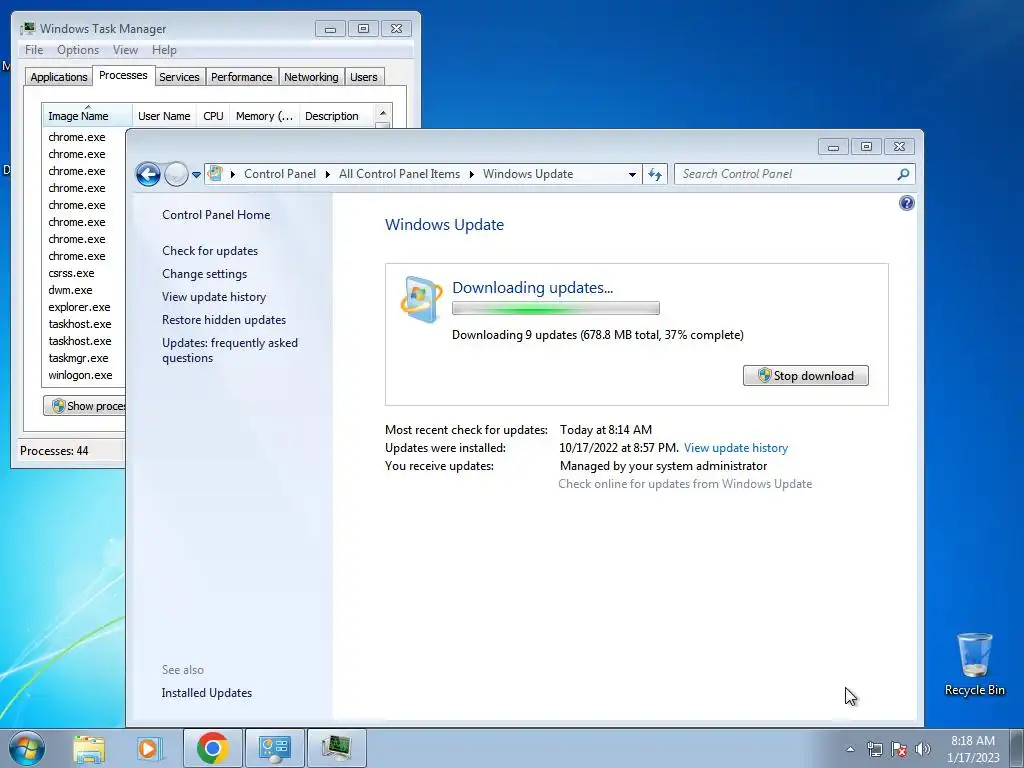Open Installed Updates link
The height and width of the screenshot is (768, 1024).
(206, 693)
